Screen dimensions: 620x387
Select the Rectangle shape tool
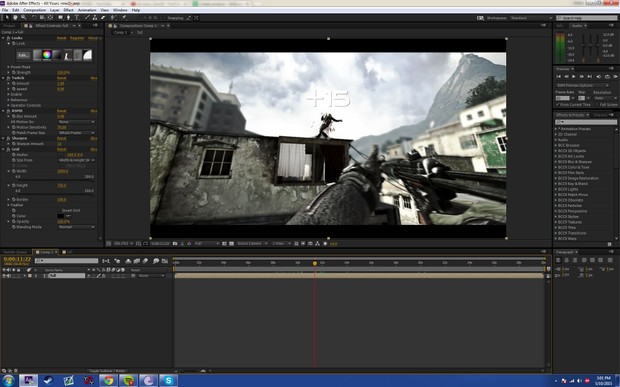click(x=60, y=18)
